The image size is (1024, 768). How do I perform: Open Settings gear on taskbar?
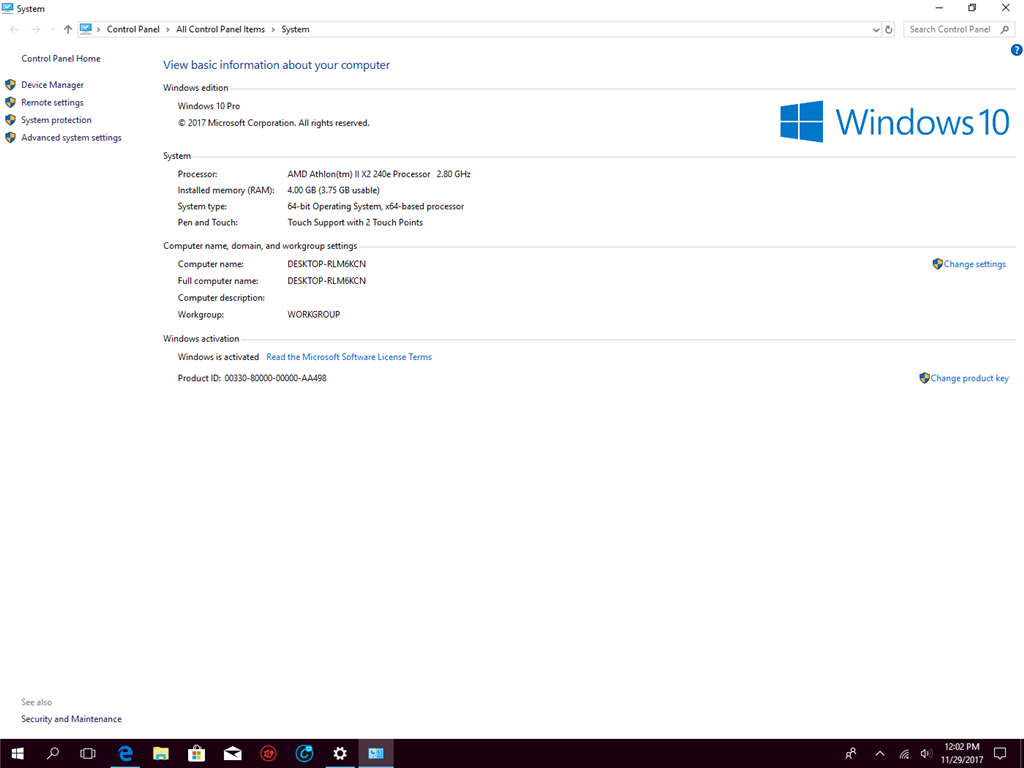(340, 754)
